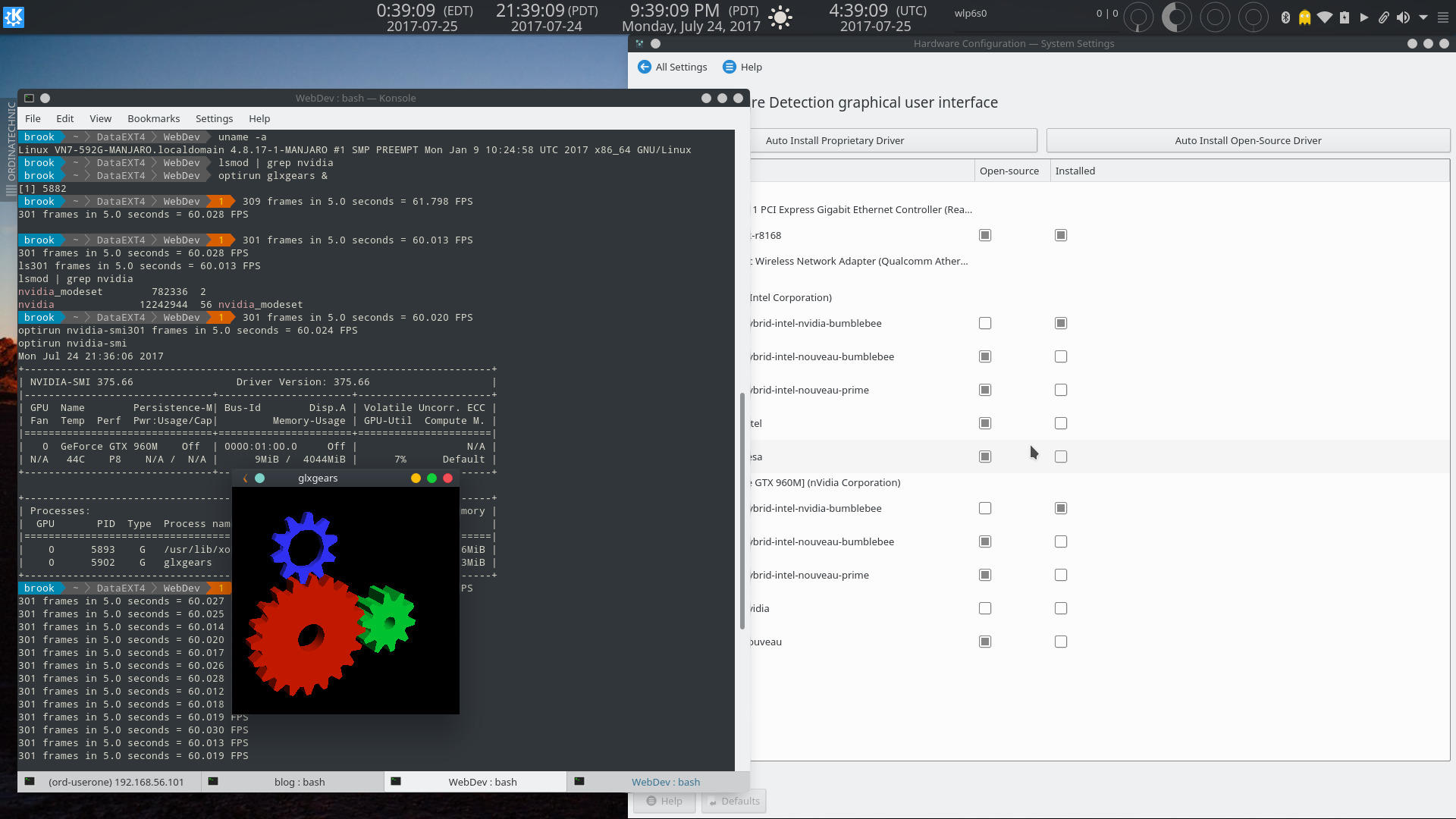Click the glxgears title bar back chevron

point(245,478)
